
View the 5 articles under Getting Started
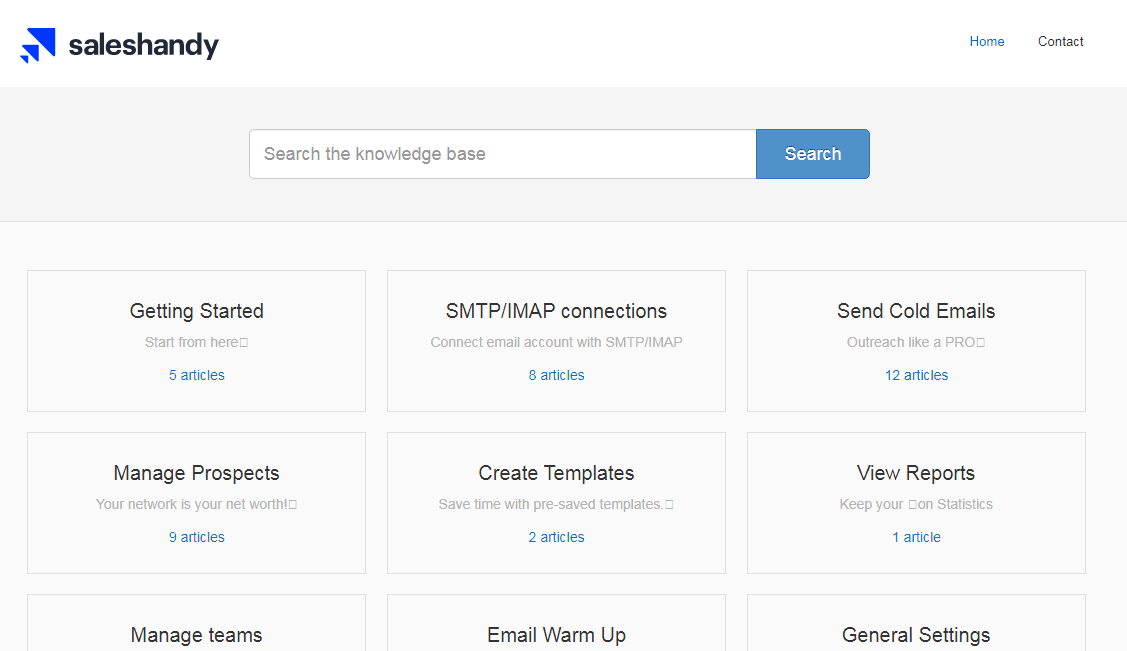[196, 375]
